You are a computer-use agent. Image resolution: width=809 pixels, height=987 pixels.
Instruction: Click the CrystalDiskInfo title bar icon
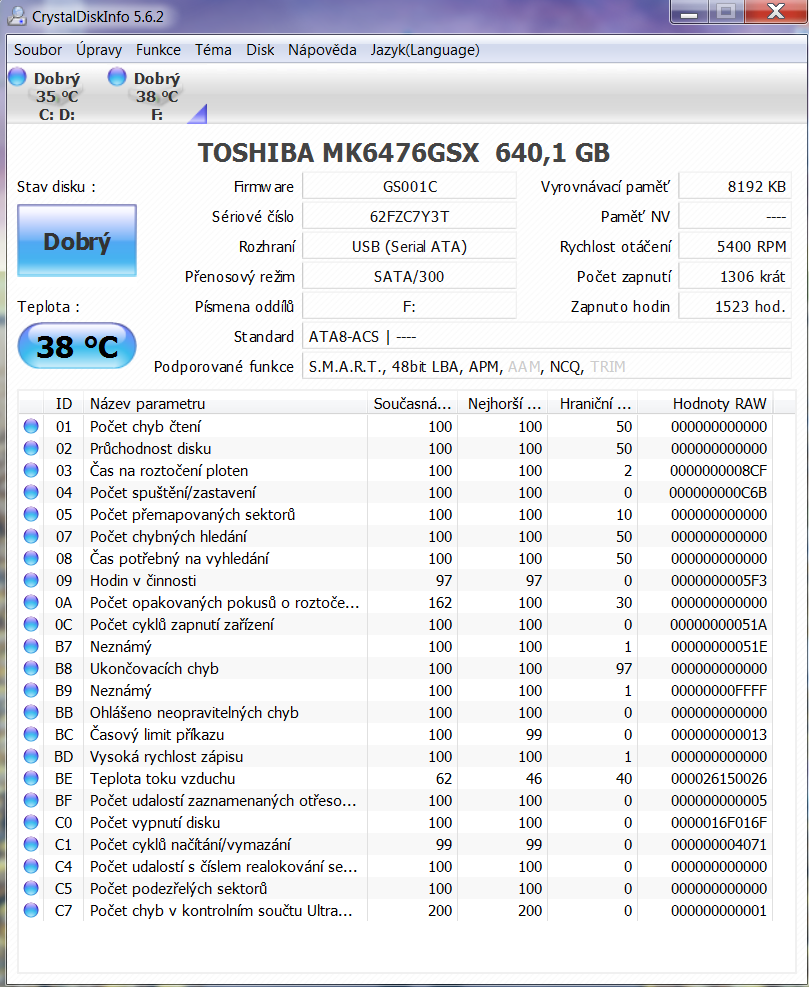17,15
